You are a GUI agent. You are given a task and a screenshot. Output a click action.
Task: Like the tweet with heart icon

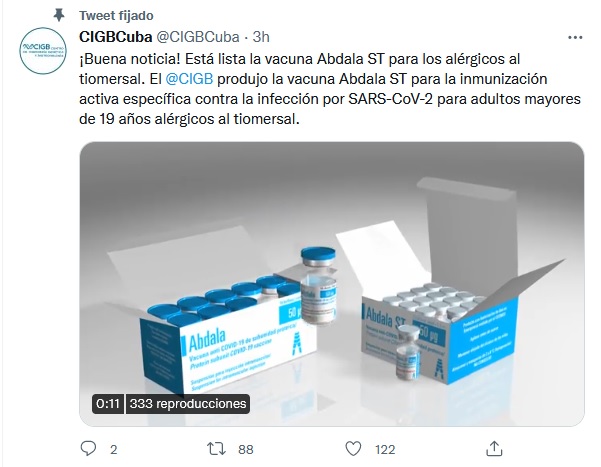(x=353, y=449)
